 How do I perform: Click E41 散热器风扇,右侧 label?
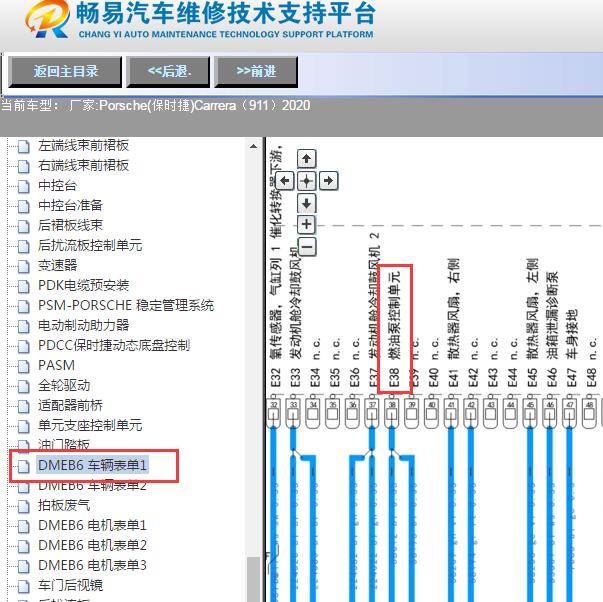[x=454, y=323]
